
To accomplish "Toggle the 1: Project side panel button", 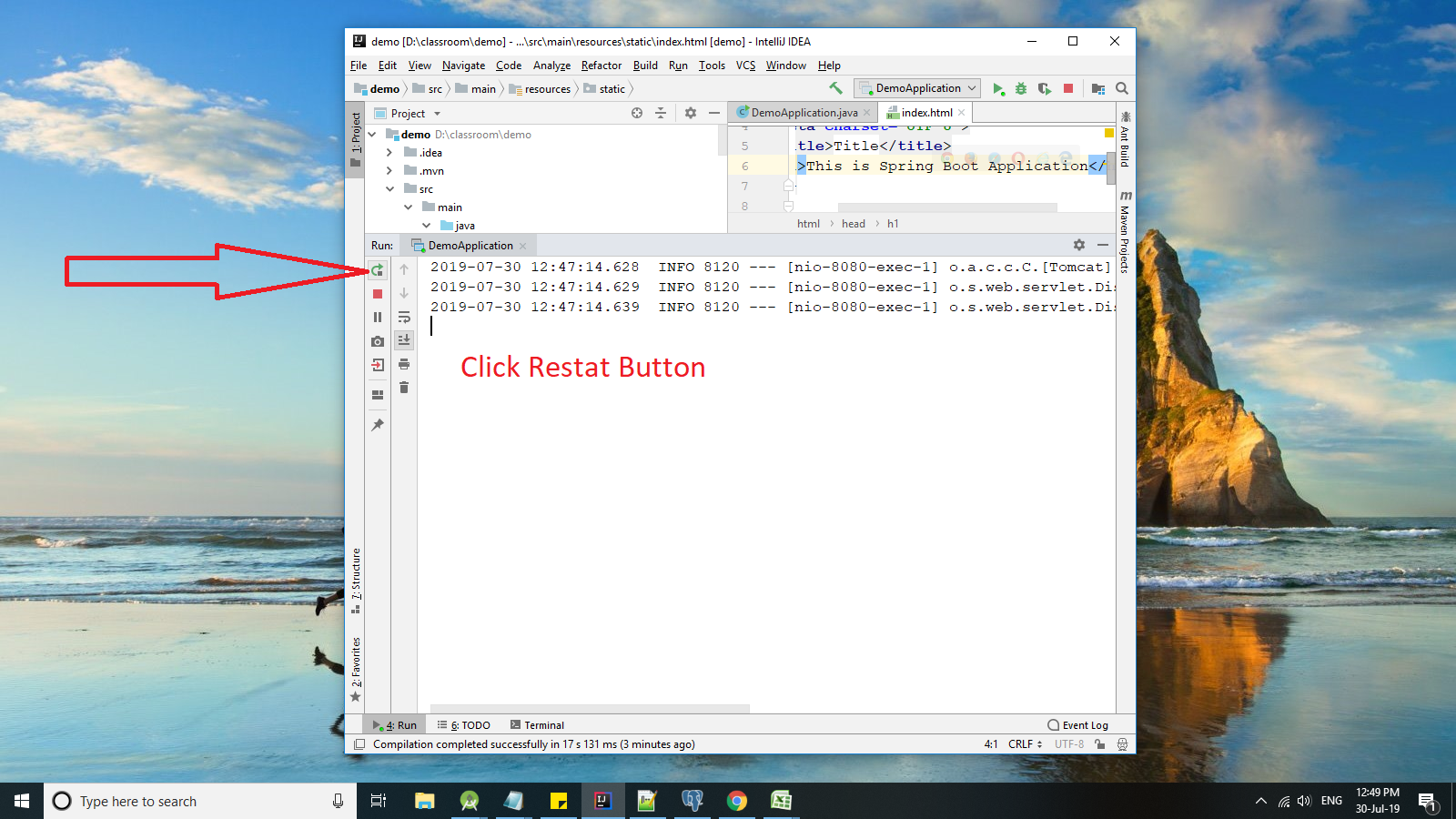I will pyautogui.click(x=356, y=139).
